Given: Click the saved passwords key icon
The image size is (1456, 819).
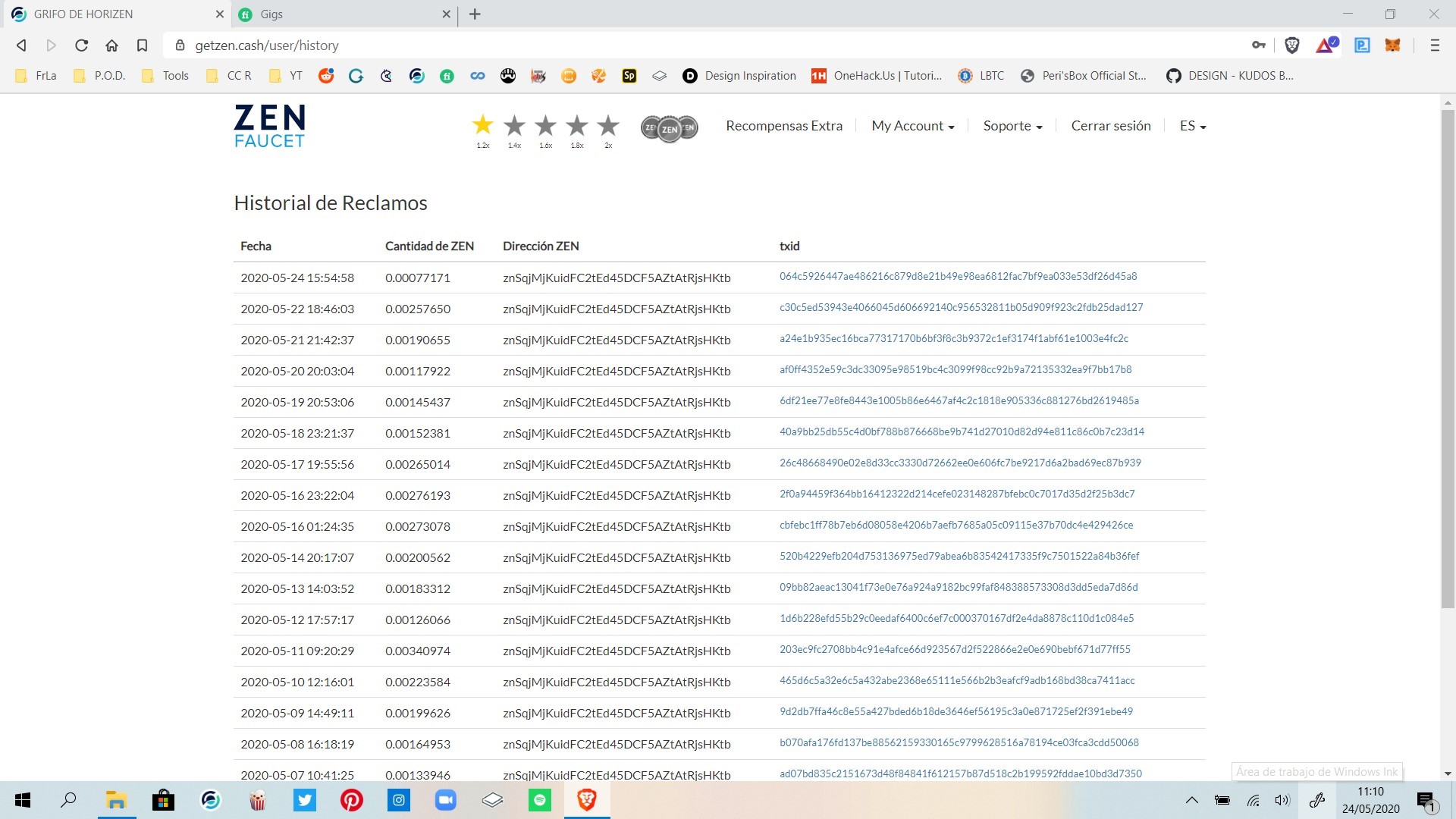Looking at the screenshot, I should point(1259,45).
